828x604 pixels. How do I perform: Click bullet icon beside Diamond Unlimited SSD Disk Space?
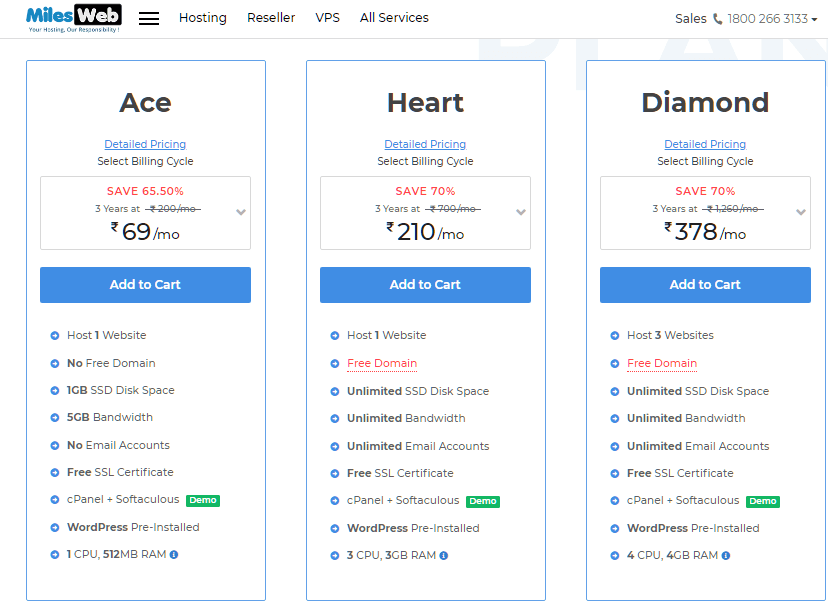614,391
